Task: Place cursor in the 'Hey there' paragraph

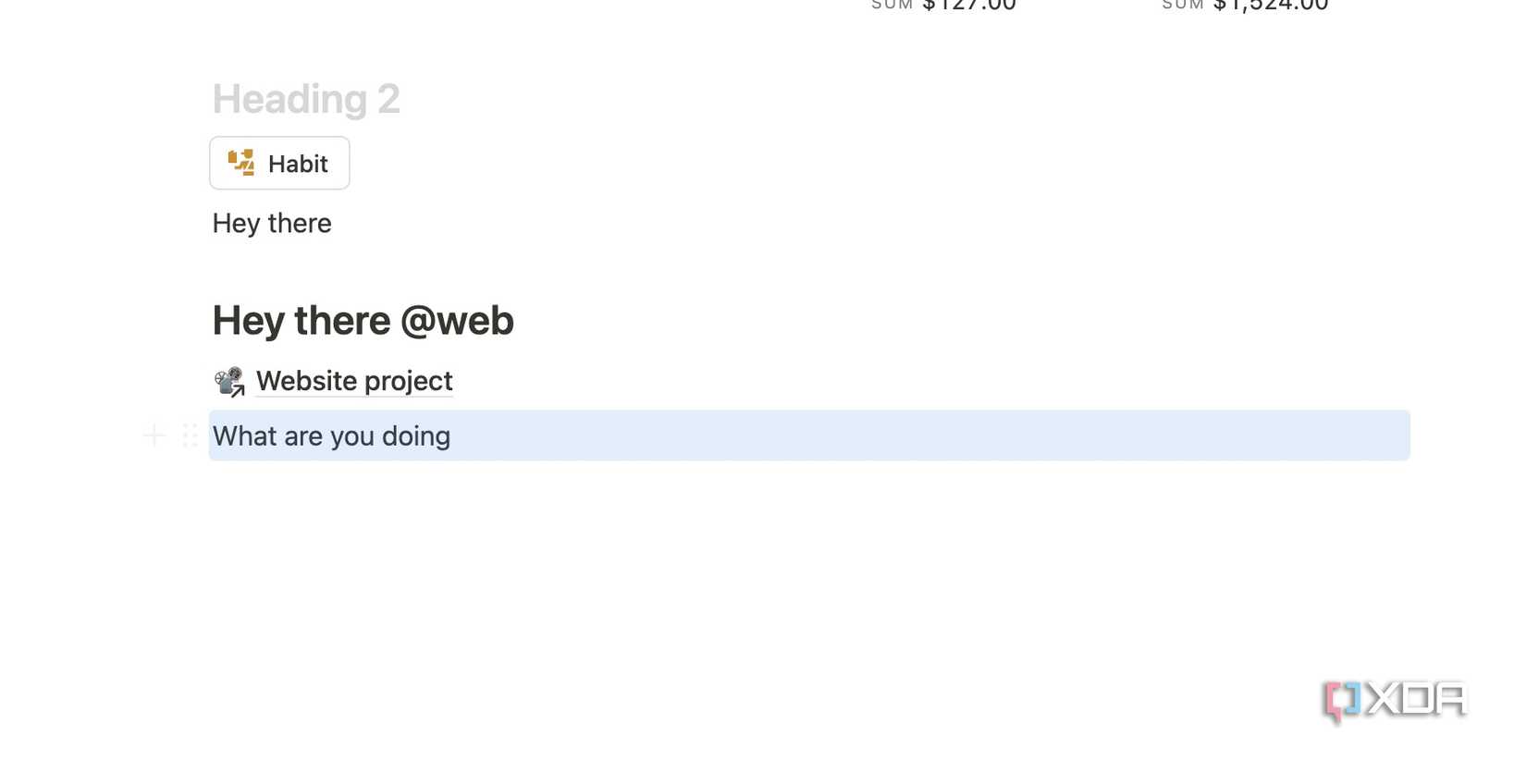Action: coord(272,223)
